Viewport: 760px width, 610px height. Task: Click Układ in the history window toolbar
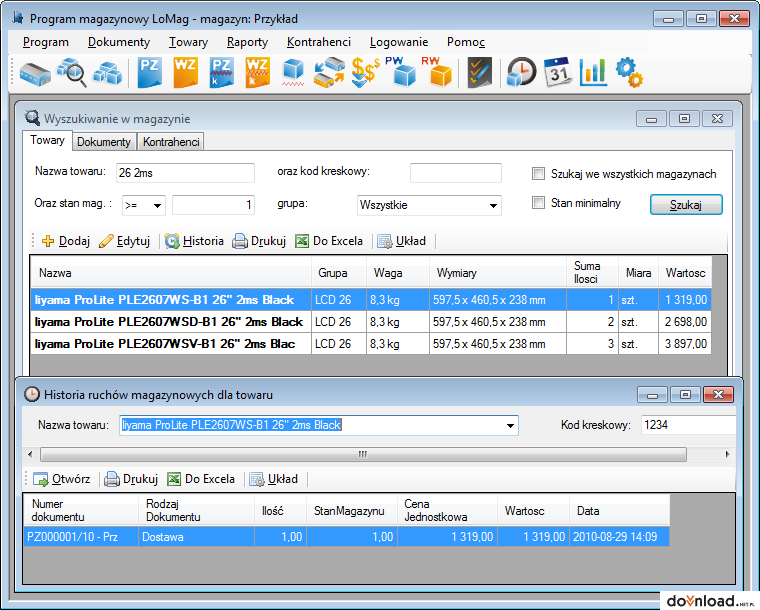tap(273, 479)
